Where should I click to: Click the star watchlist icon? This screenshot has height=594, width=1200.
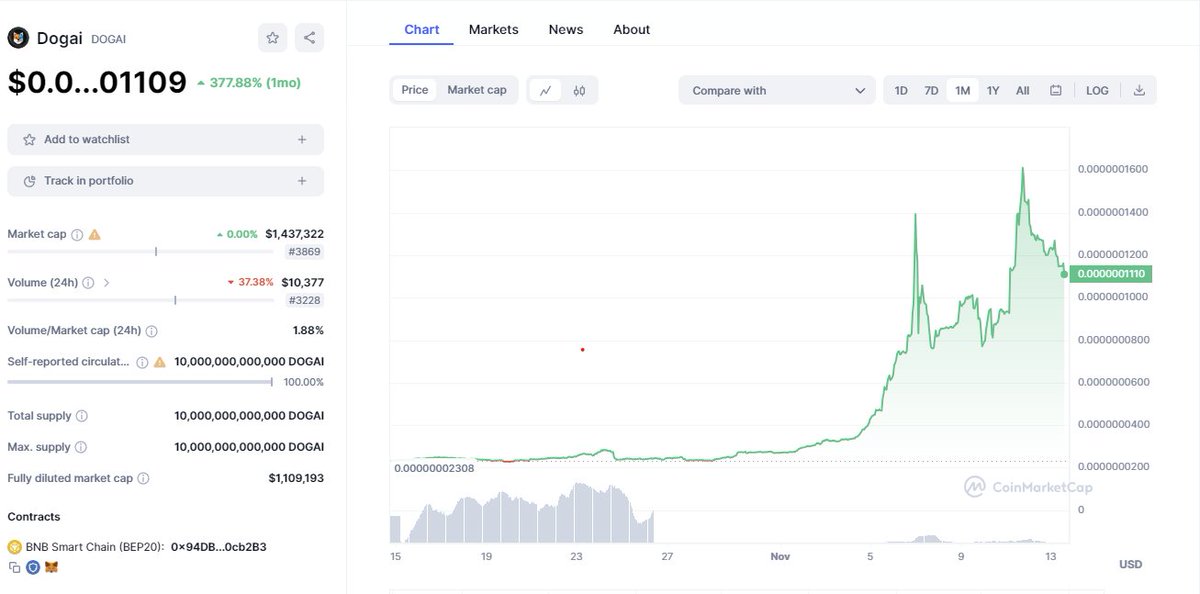[x=272, y=37]
